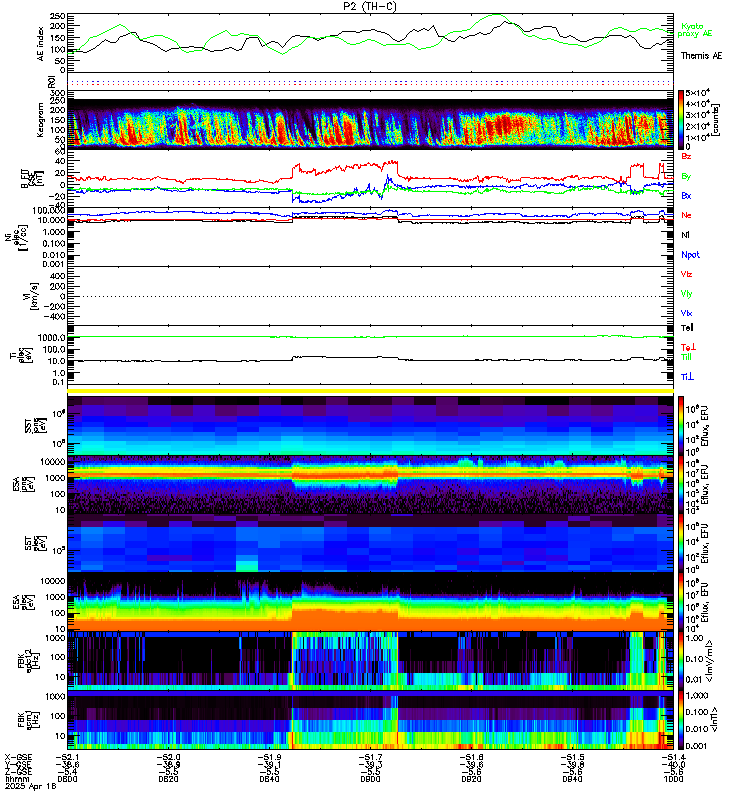Click the FBK edc12 mV/m color bar
Viewport: 750px width, 800px height.
(x=681, y=661)
